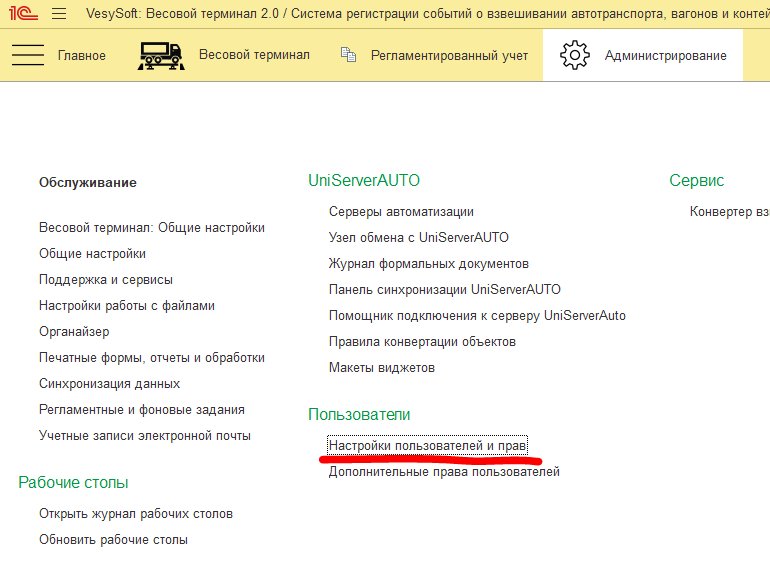
Task: Click the truck scale icon
Action: click(x=160, y=56)
